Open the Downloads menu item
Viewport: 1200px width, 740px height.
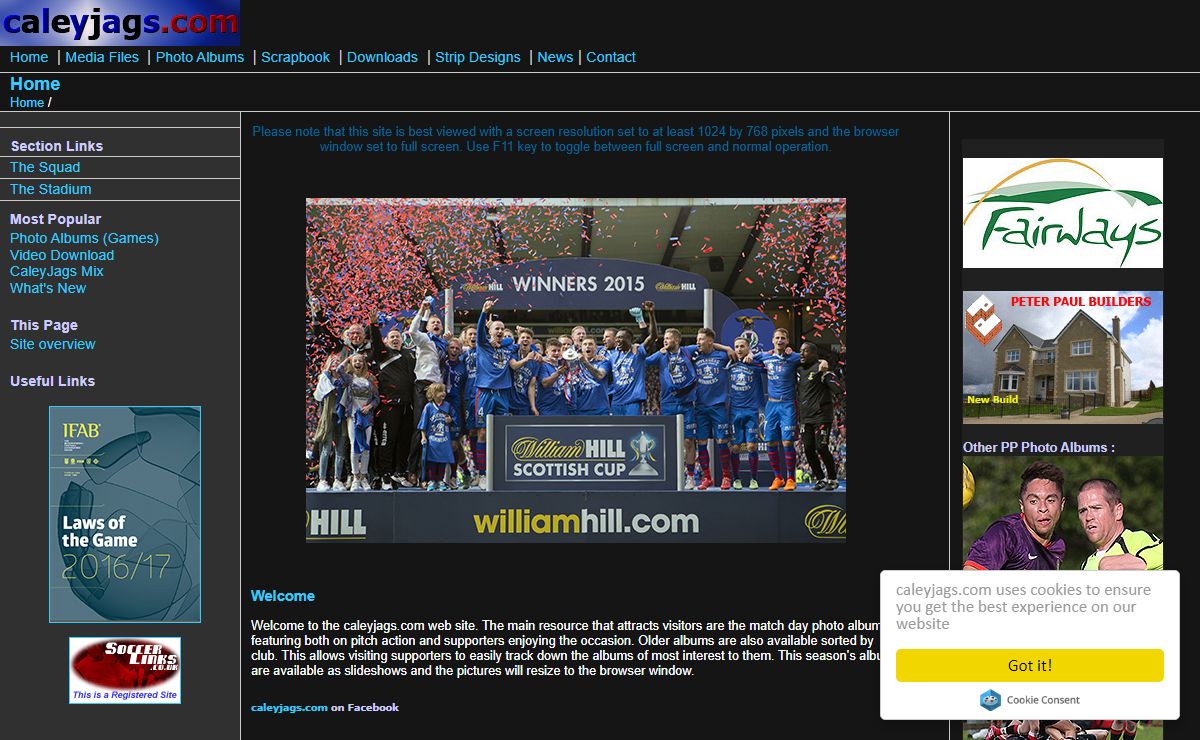(x=382, y=57)
